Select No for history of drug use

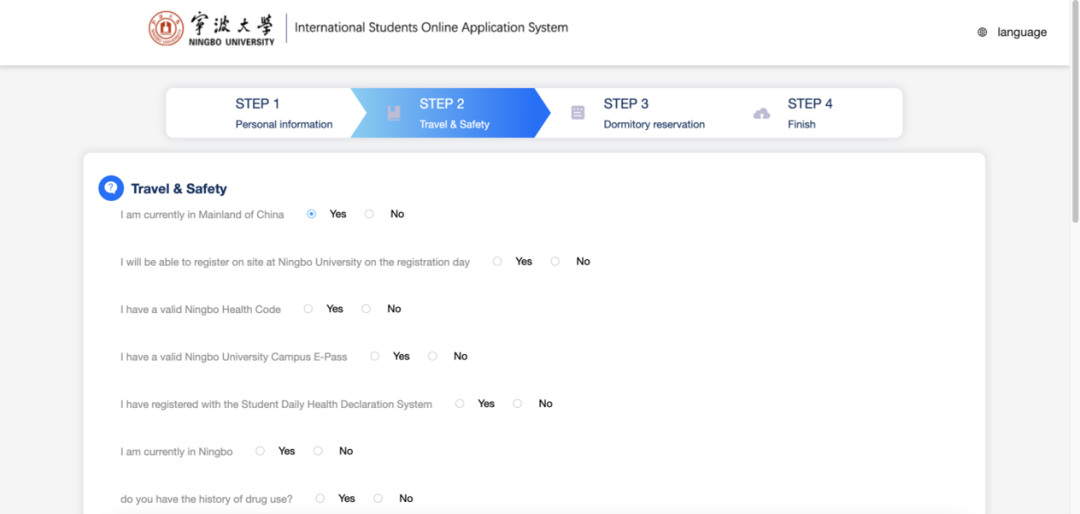tap(378, 498)
